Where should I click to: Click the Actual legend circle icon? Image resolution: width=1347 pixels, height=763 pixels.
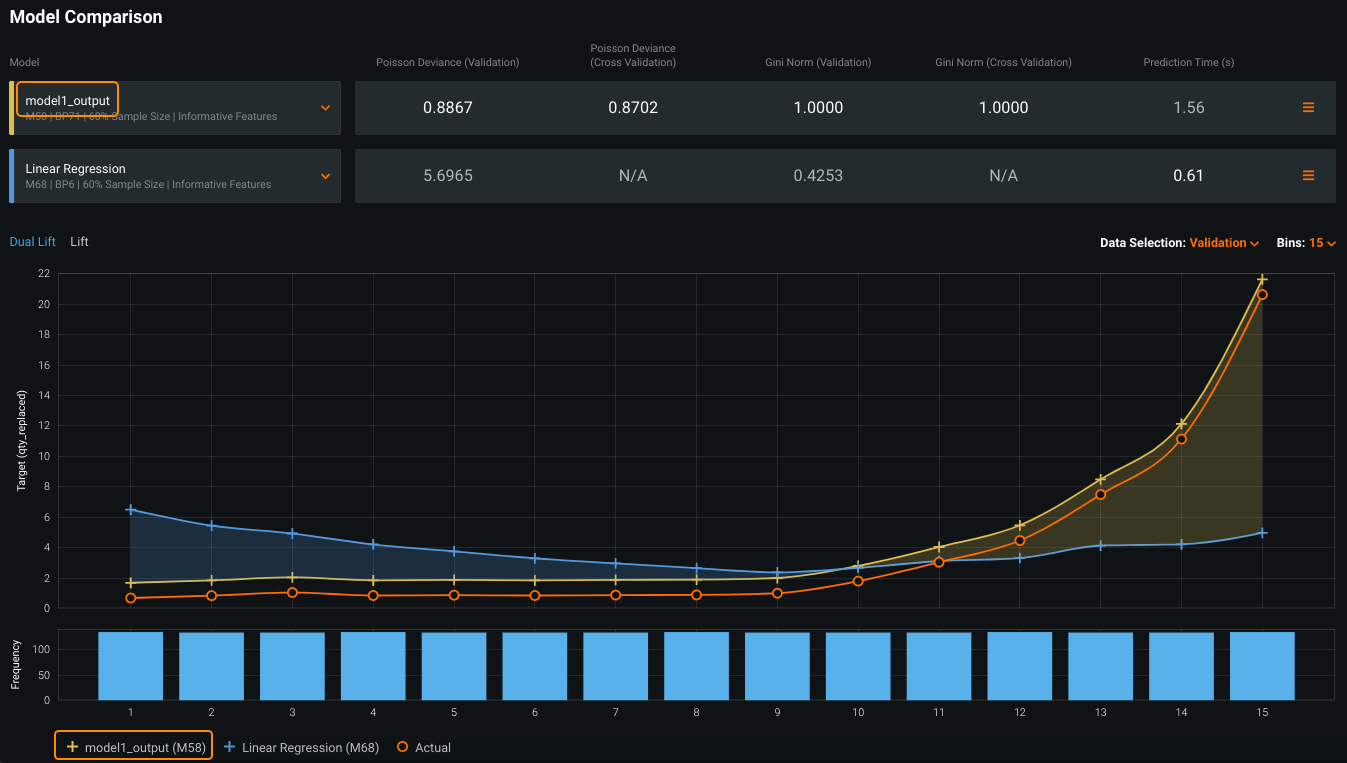click(x=402, y=747)
